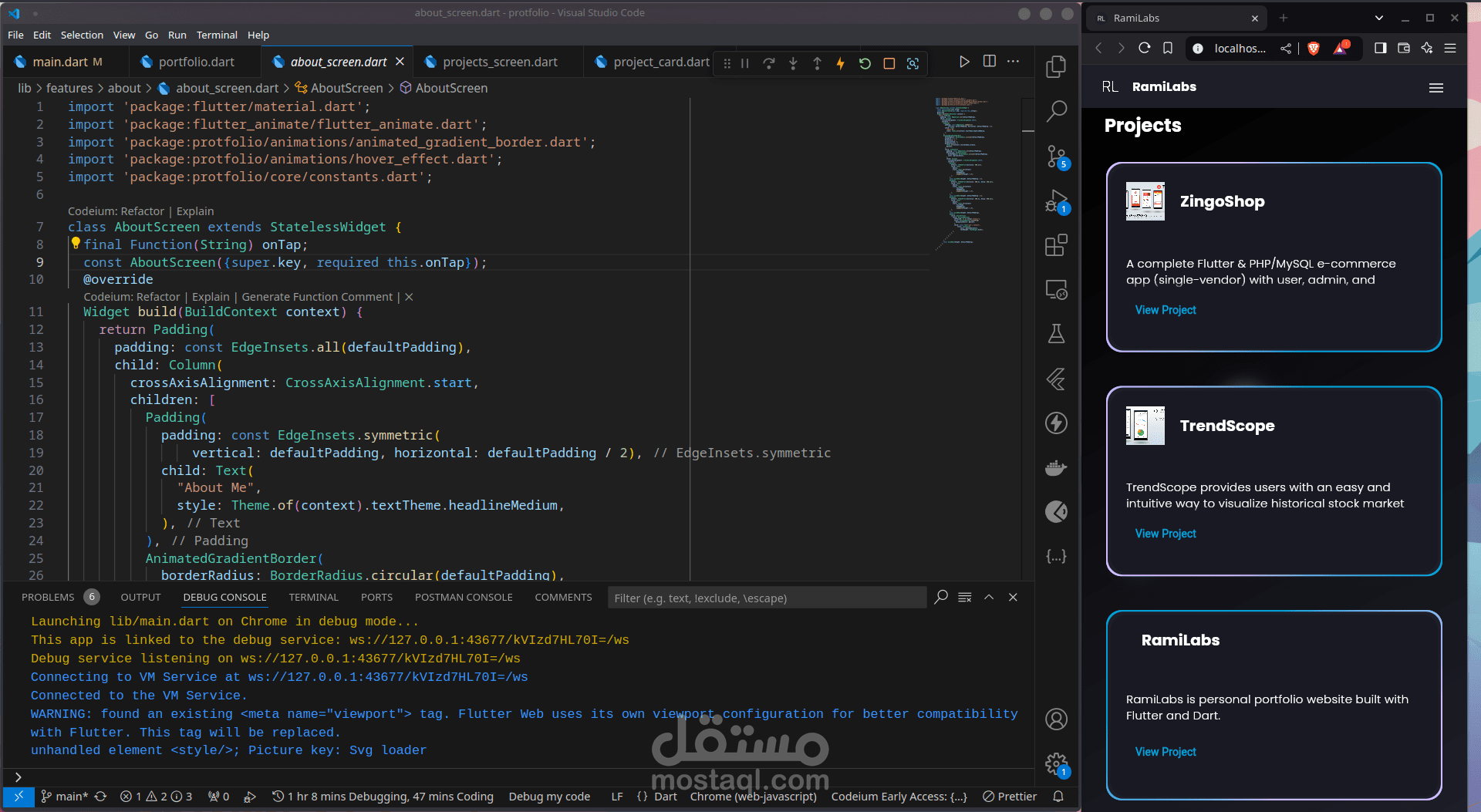
Task: Click Step Out in the debug toolbar
Action: pos(817,63)
